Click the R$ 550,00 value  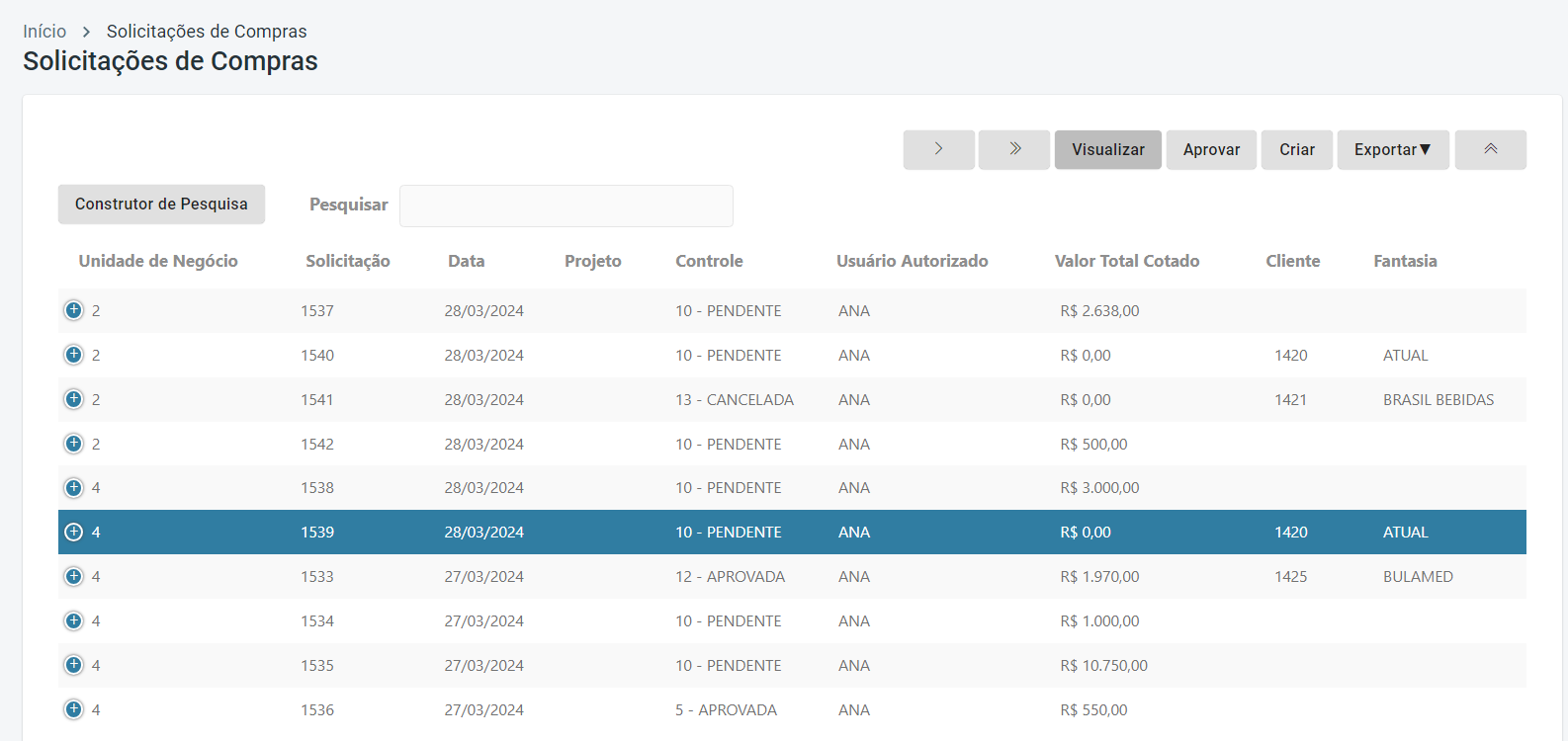pyautogui.click(x=1093, y=709)
